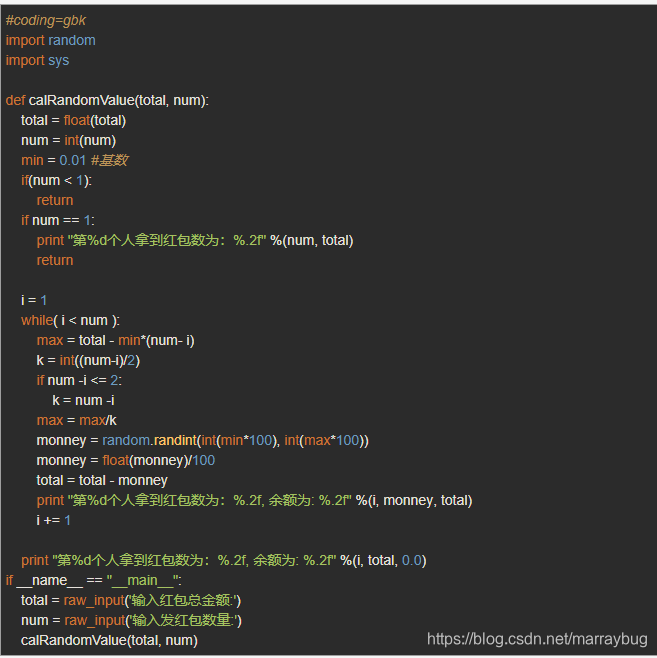657x658 pixels.
Task: Click the 'monney = random.randint(...)' line
Action: 203,441
